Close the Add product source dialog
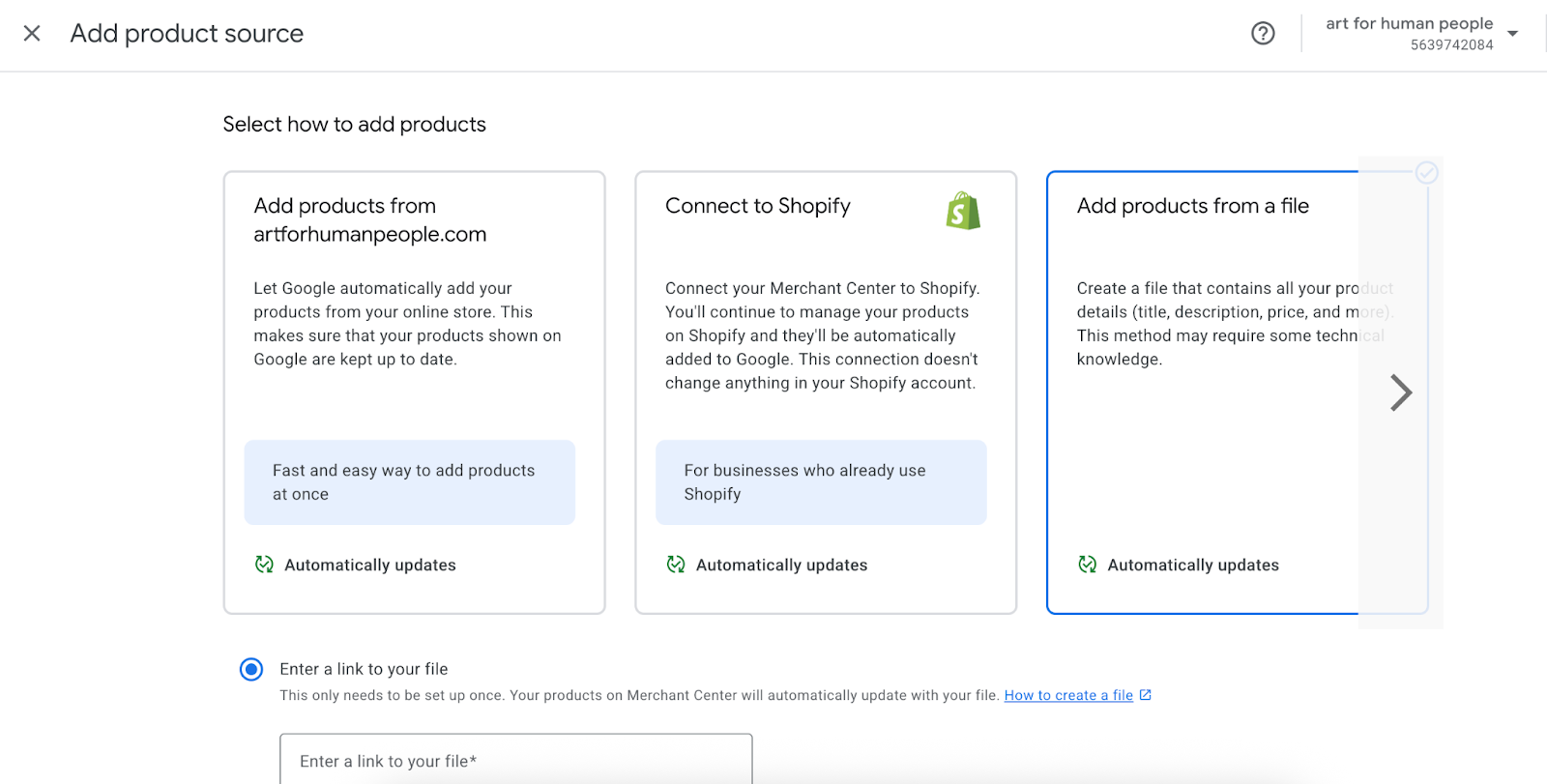This screenshot has width=1547, height=784. (32, 34)
